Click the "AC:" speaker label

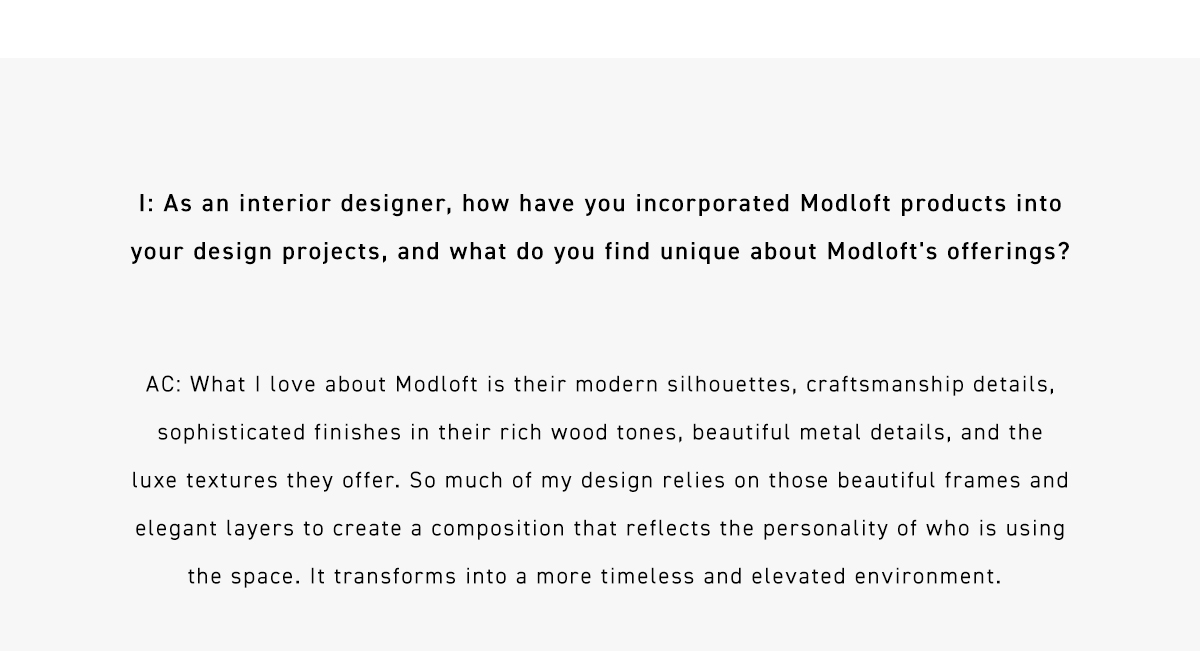164,385
